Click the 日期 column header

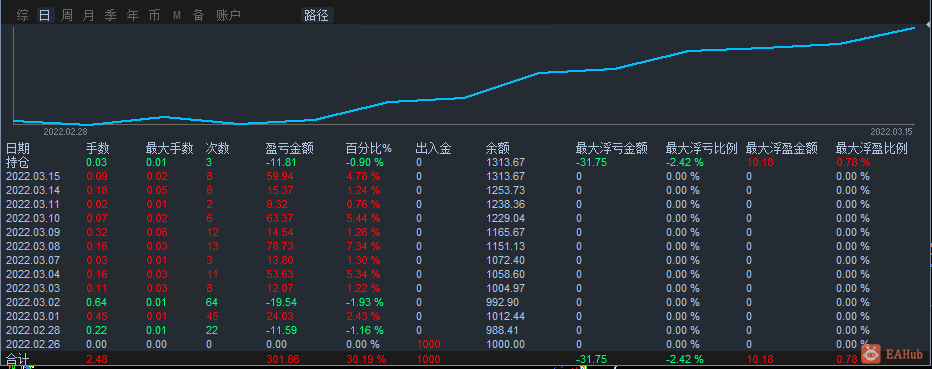[x=18, y=149]
